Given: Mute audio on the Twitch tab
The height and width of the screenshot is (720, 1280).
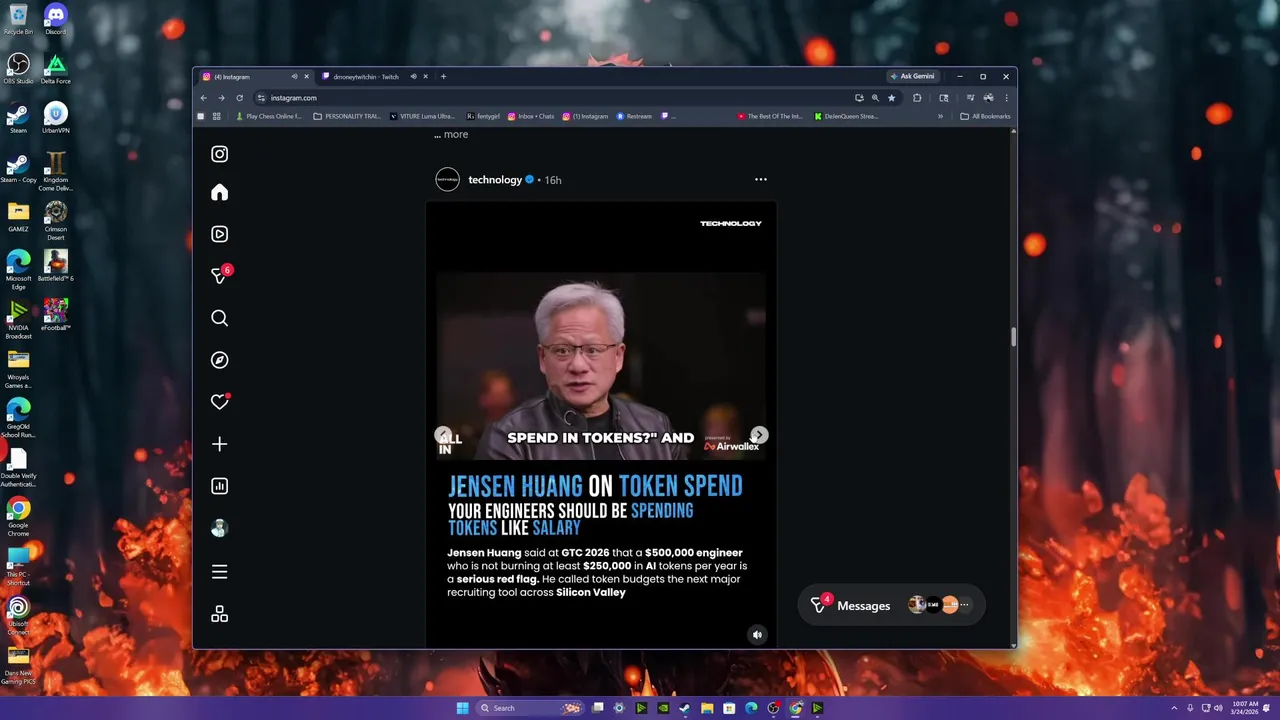Looking at the screenshot, I should tap(413, 76).
